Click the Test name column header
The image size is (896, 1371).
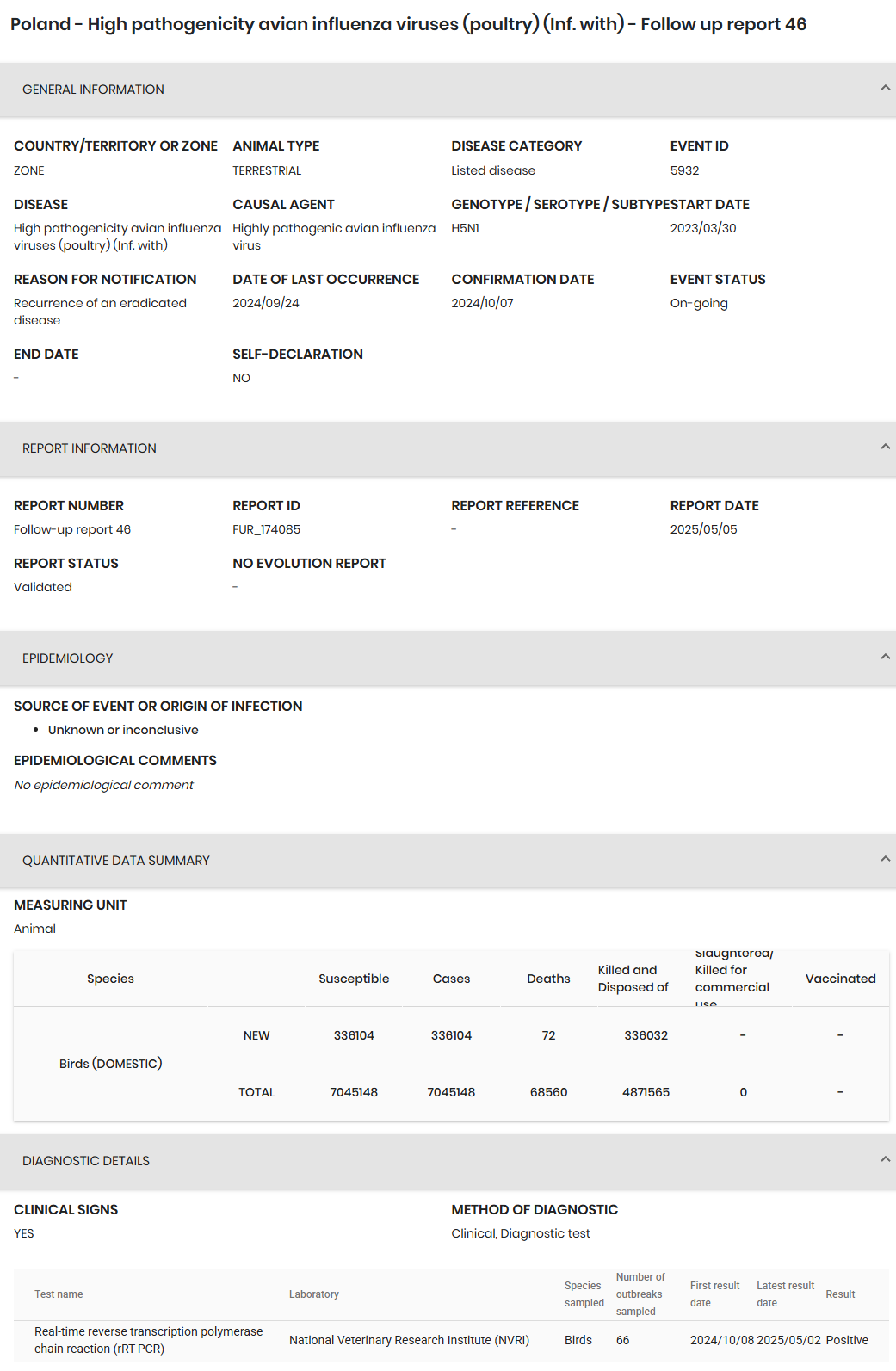click(59, 1294)
